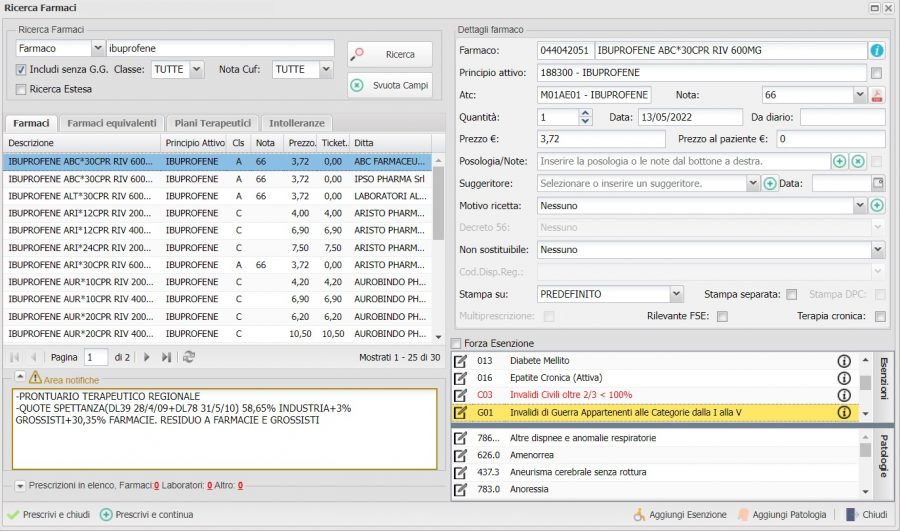
Task: Switch to Farmaci equivalenti tab
Action: (111, 123)
